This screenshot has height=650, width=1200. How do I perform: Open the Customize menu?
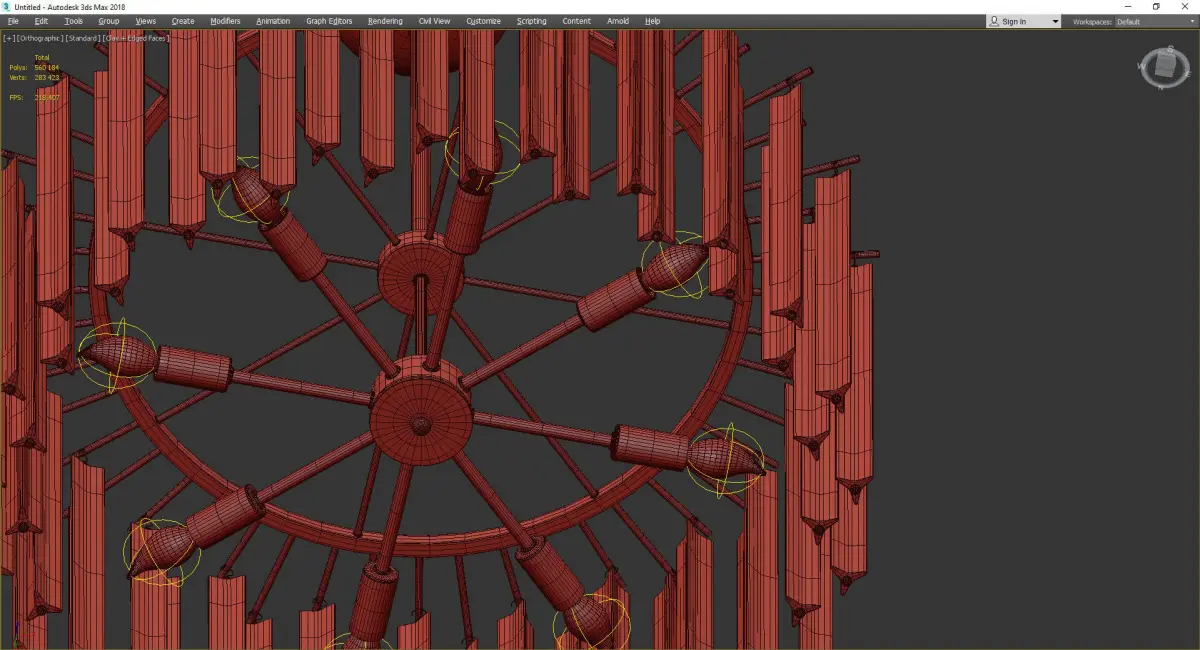point(484,21)
